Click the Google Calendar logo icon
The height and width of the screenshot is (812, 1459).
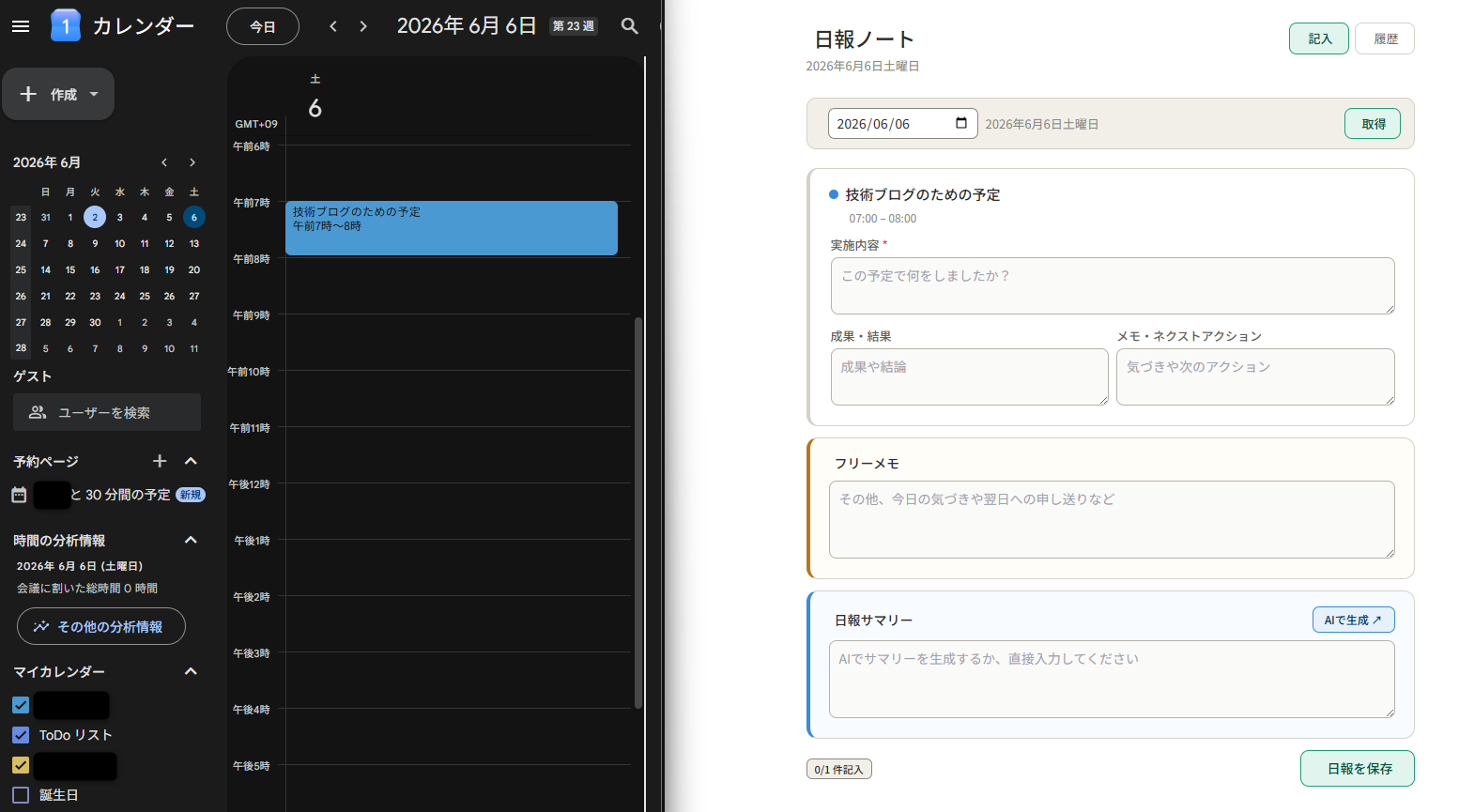(65, 25)
